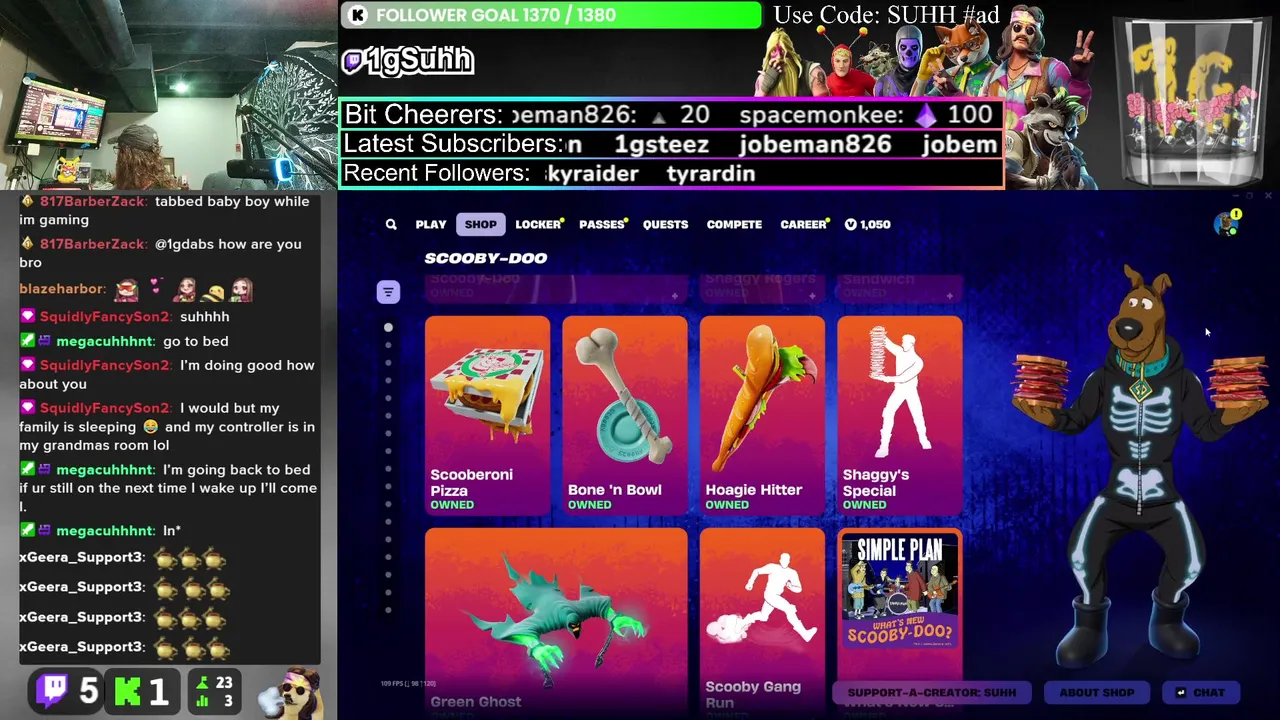Open the QUESTS tab
This screenshot has height=720, width=1280.
[x=665, y=225]
